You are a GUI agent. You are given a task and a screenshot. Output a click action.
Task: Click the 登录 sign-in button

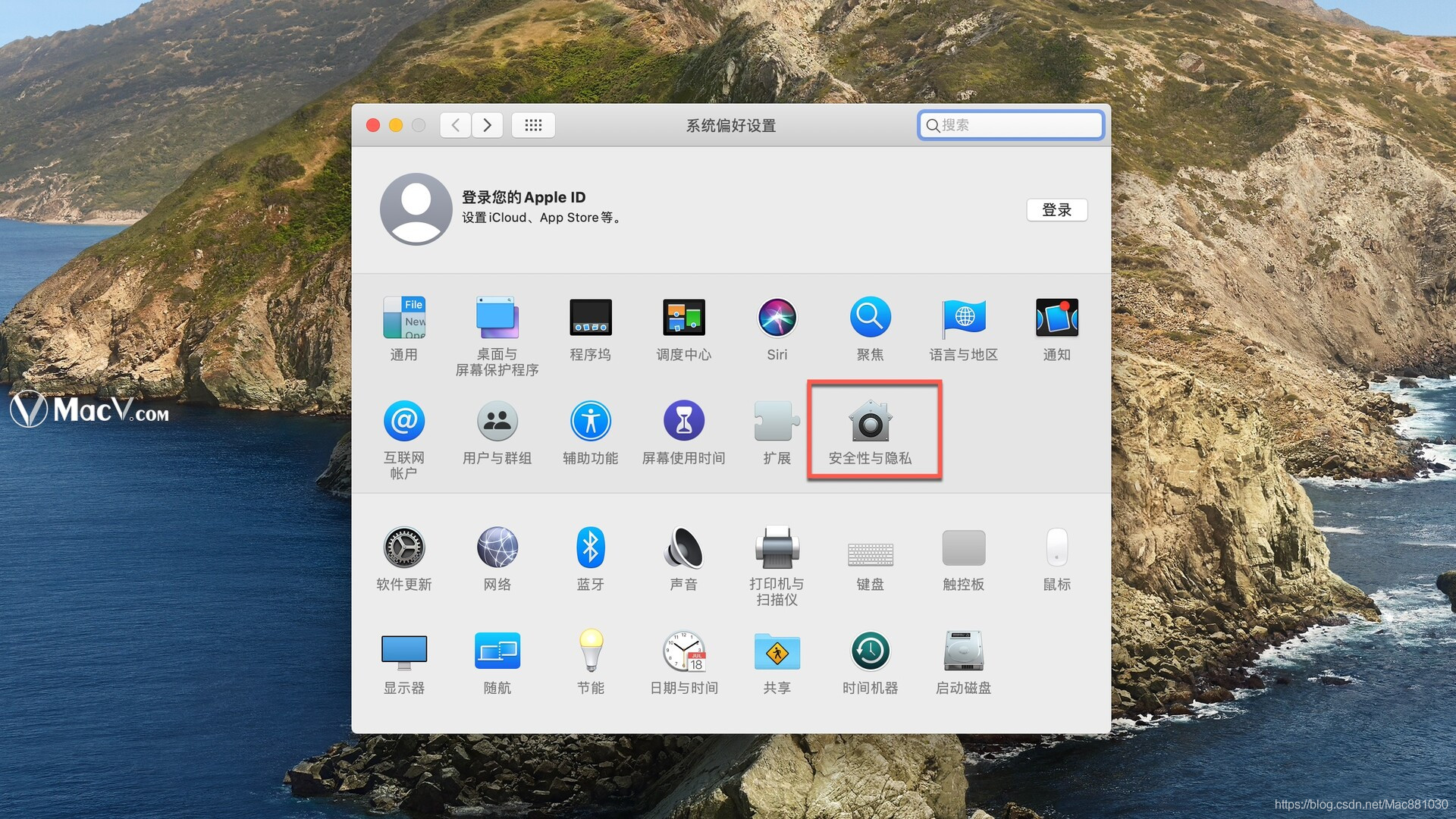1056,210
